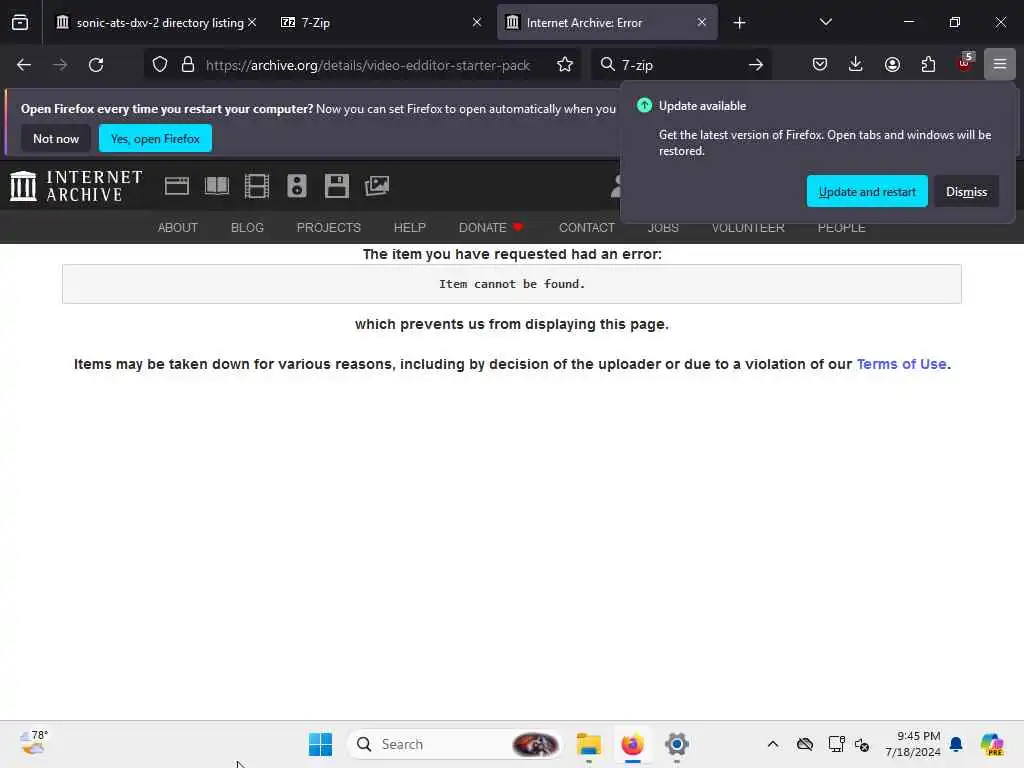Open the notification bell in the tray

click(956, 744)
